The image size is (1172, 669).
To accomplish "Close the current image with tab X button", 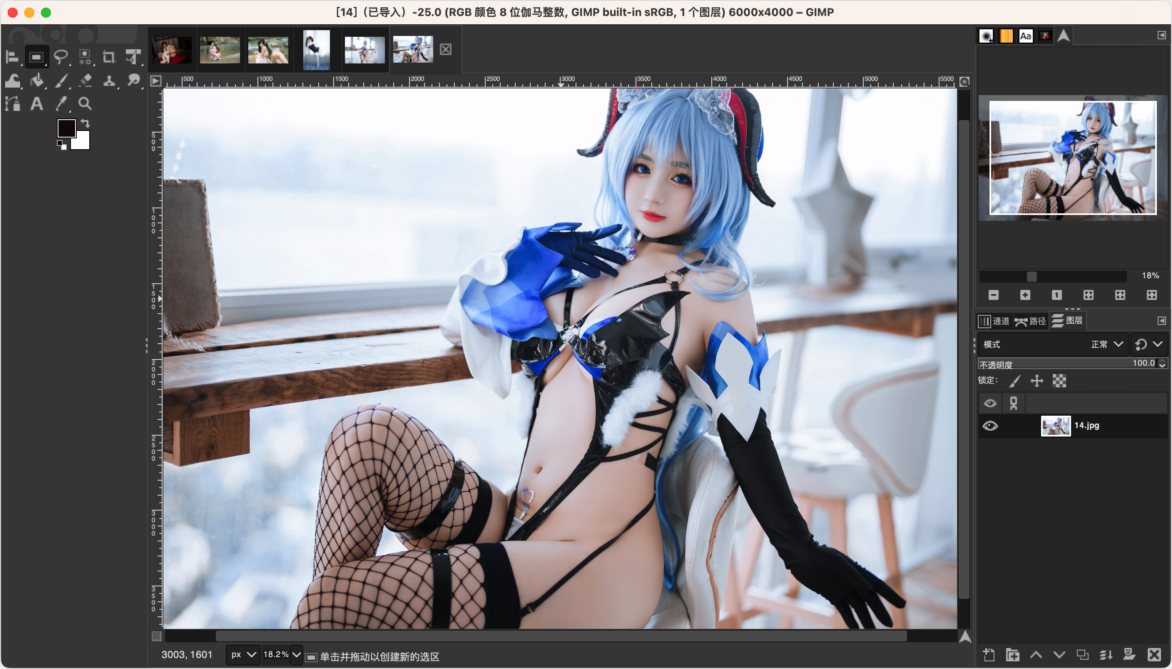I will pos(445,49).
